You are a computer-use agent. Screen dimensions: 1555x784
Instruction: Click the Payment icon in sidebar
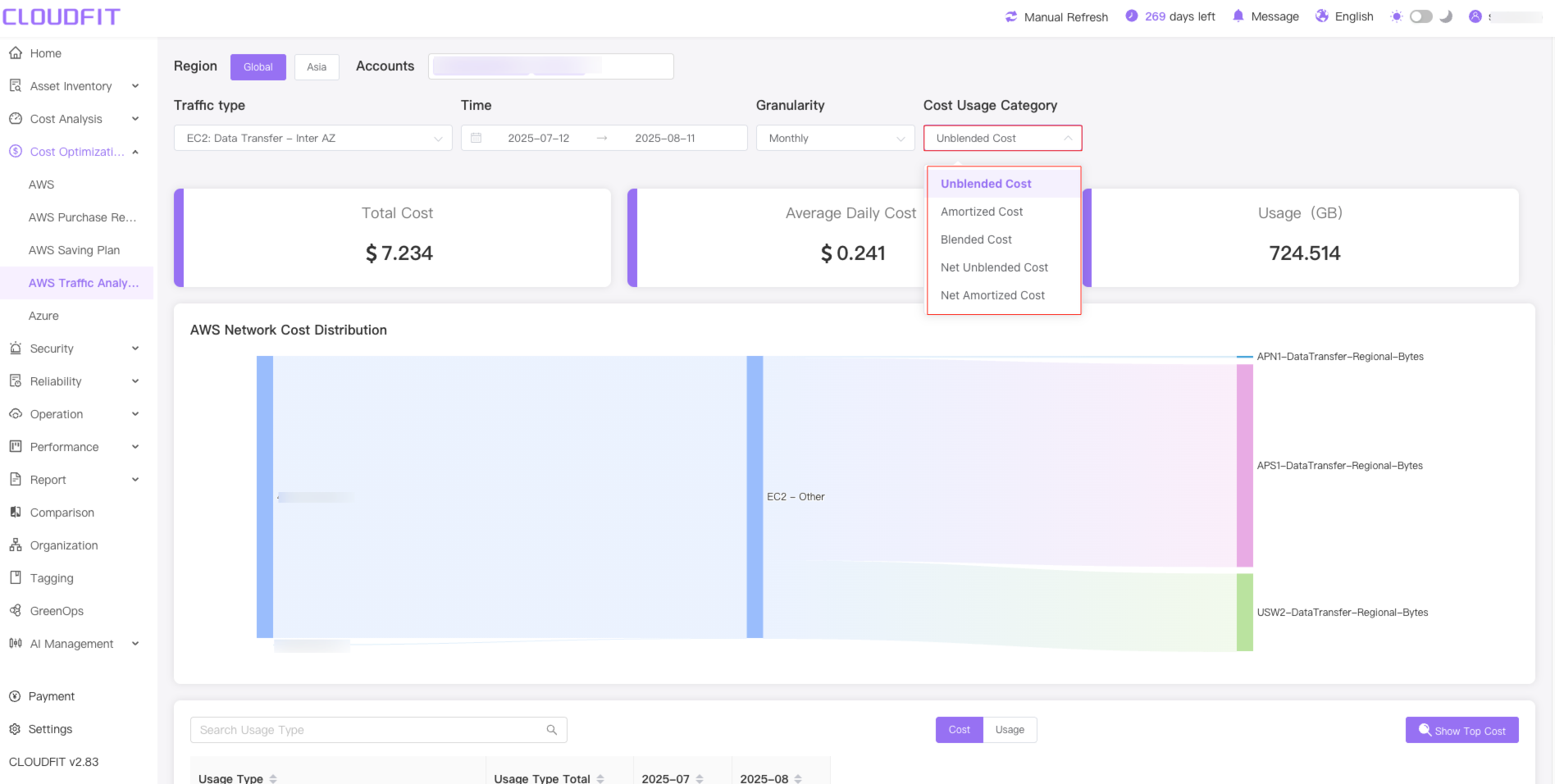pyautogui.click(x=15, y=696)
